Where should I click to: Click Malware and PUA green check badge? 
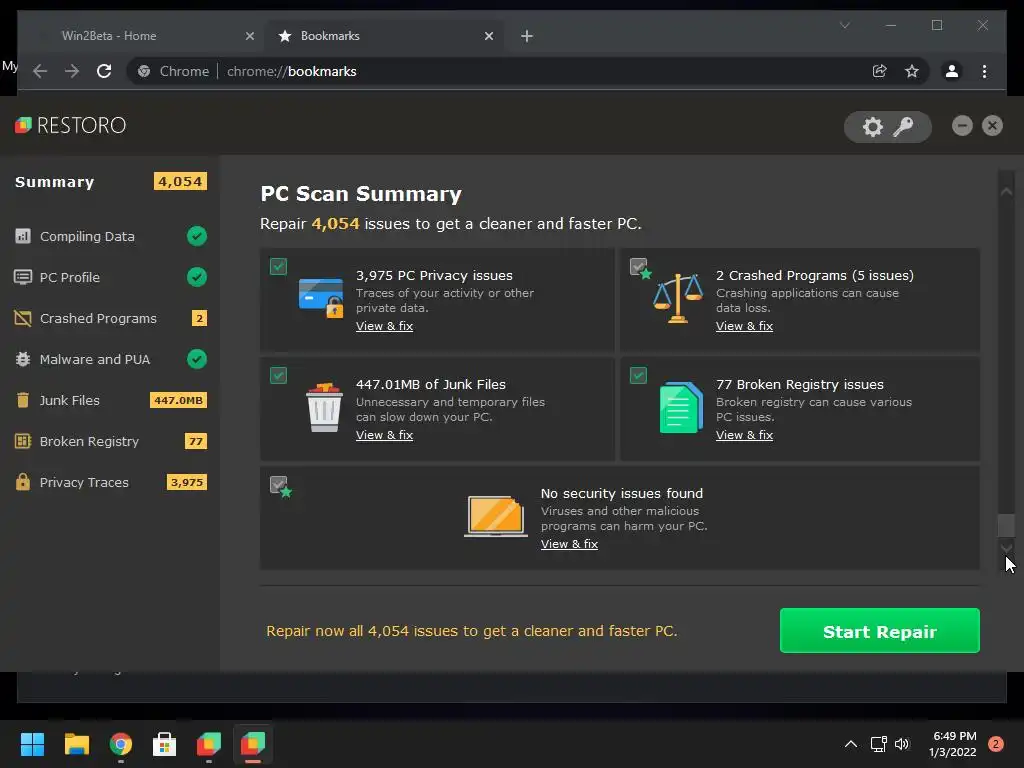coord(197,359)
